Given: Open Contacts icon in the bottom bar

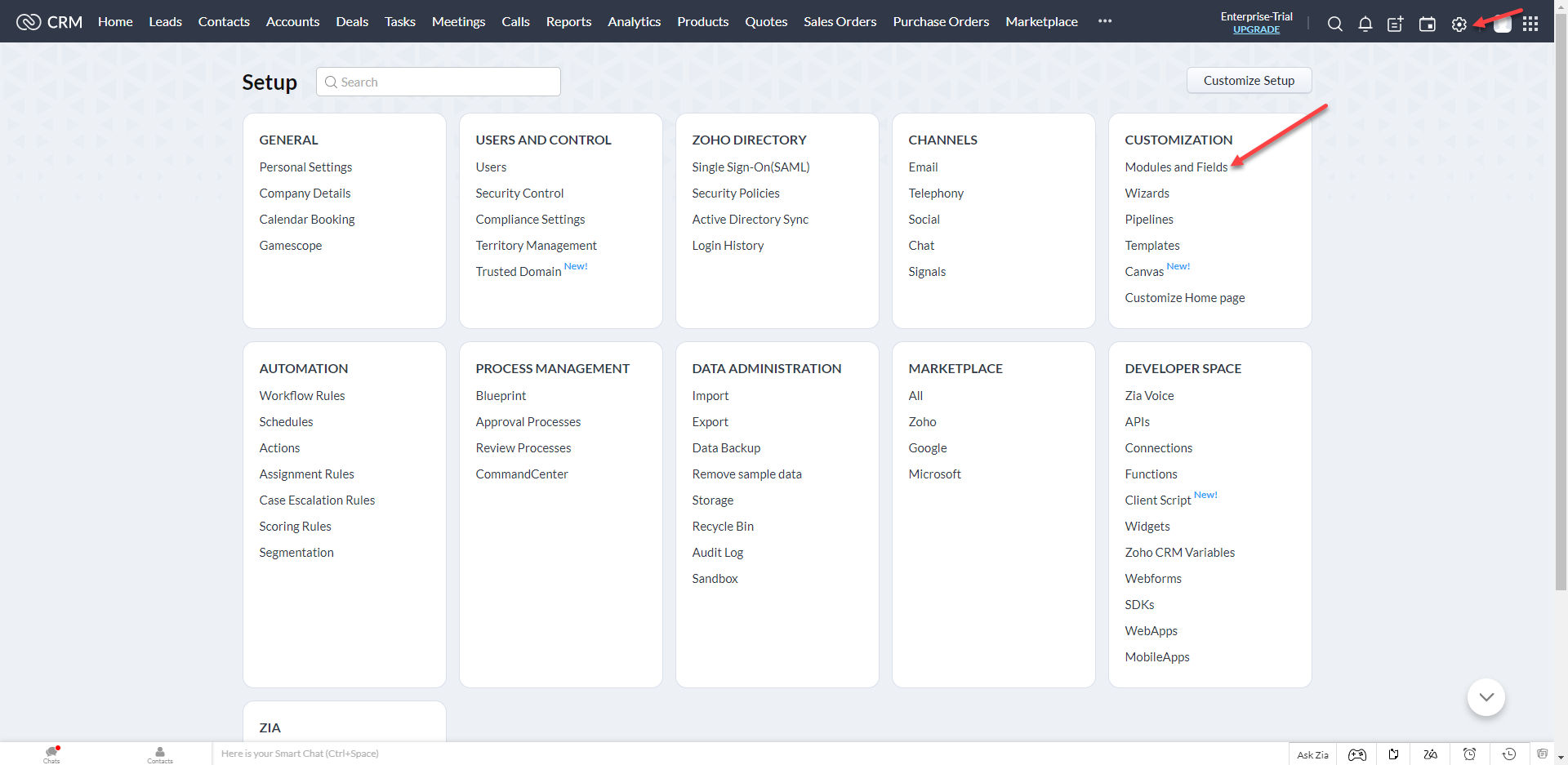Looking at the screenshot, I should tap(160, 754).
